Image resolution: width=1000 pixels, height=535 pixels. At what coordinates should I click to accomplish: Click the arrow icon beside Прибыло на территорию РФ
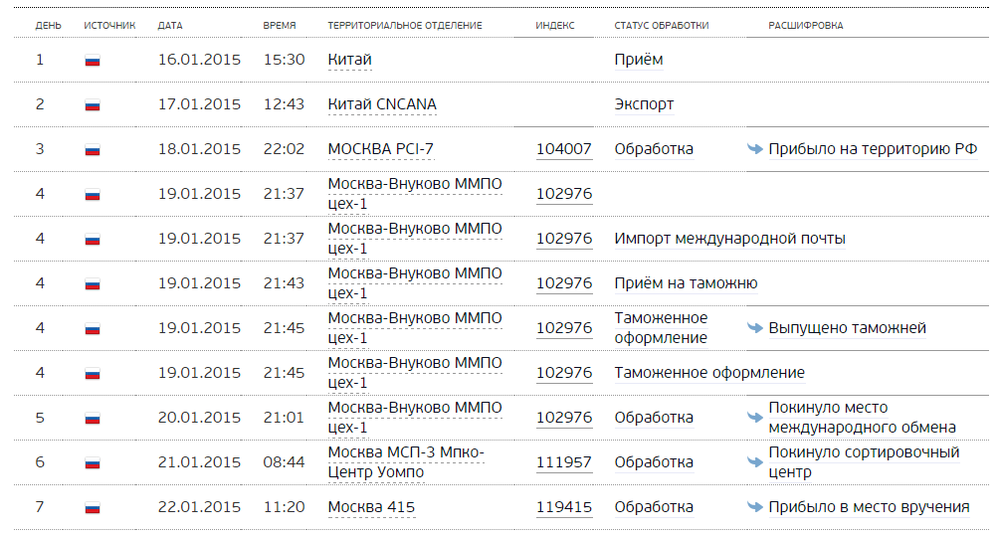(755, 149)
